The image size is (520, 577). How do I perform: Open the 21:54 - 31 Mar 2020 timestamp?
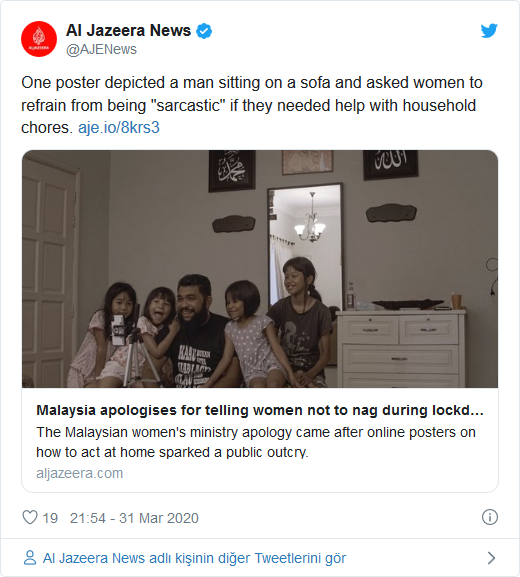pos(134,518)
